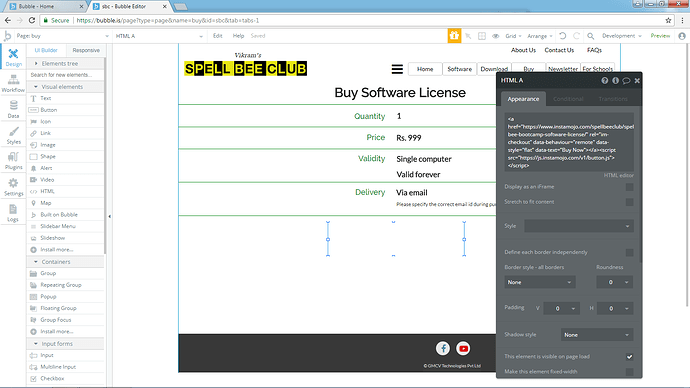Viewport: 690px width, 388px height.
Task: Click the About Us link
Action: pos(523,50)
